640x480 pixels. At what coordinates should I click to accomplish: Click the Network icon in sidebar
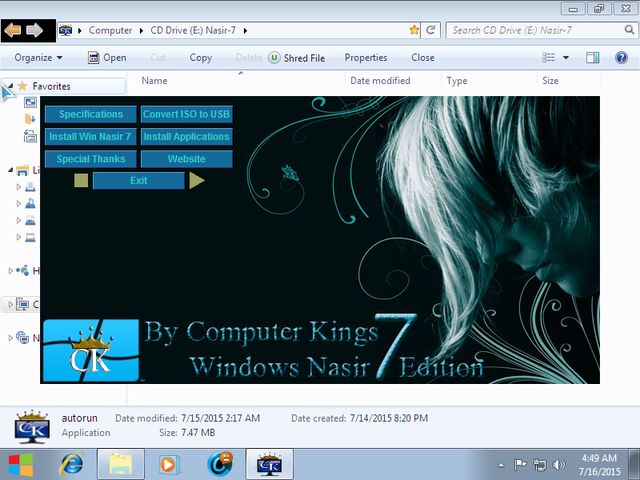coord(23,338)
